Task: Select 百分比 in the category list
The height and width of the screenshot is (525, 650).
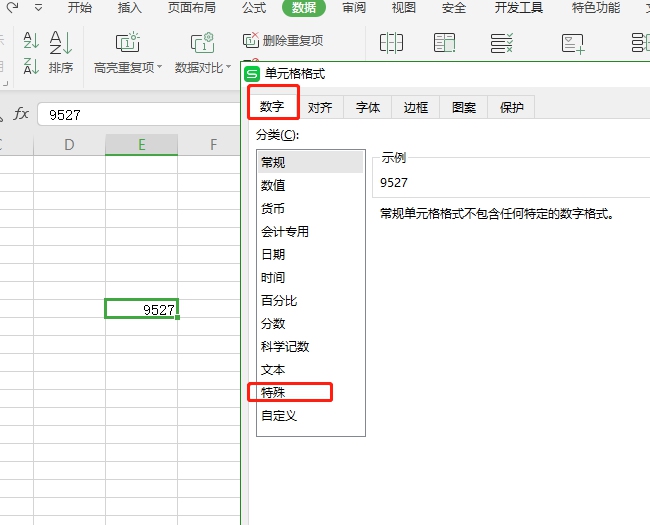Action: (x=310, y=300)
